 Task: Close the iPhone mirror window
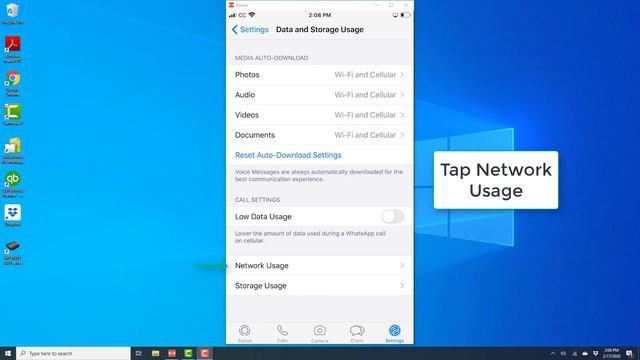pos(406,5)
